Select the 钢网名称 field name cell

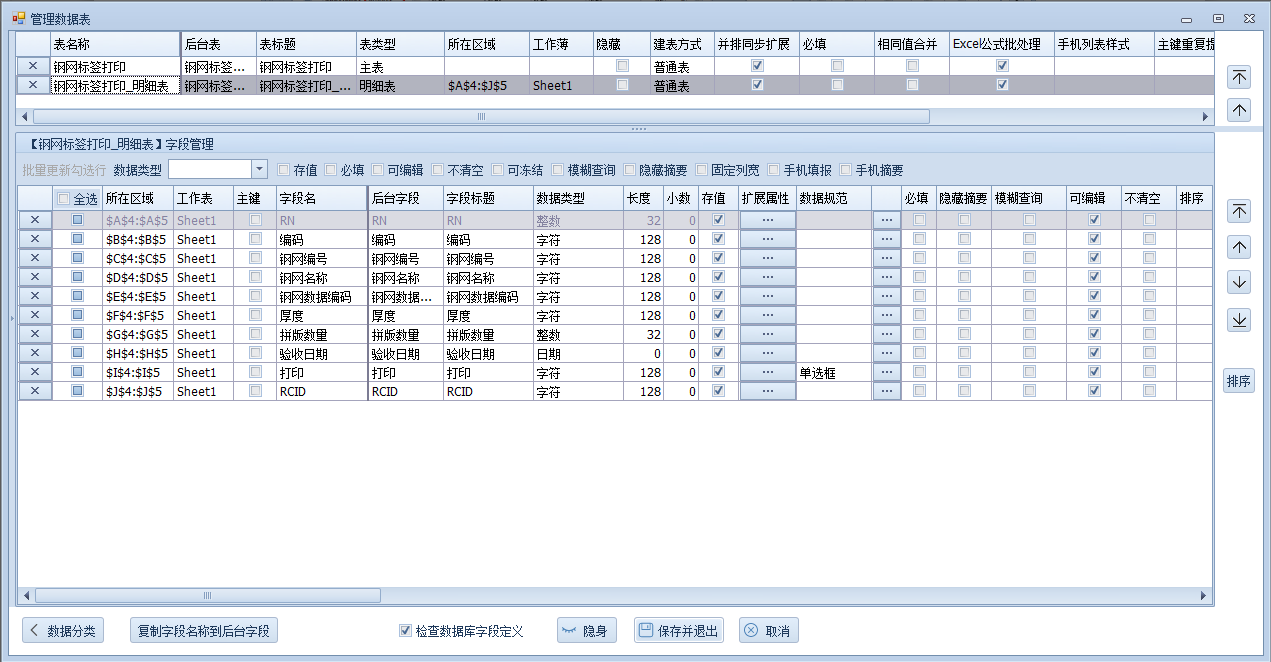click(x=320, y=278)
